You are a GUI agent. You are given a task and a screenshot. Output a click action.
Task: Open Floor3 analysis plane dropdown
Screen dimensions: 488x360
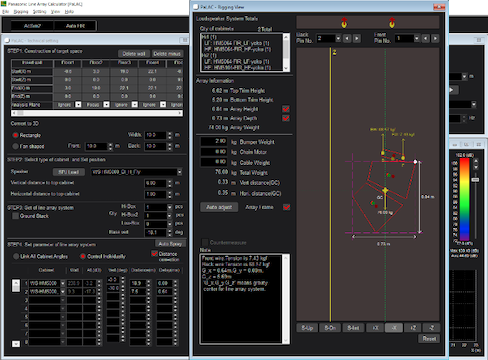pyautogui.click(x=135, y=104)
